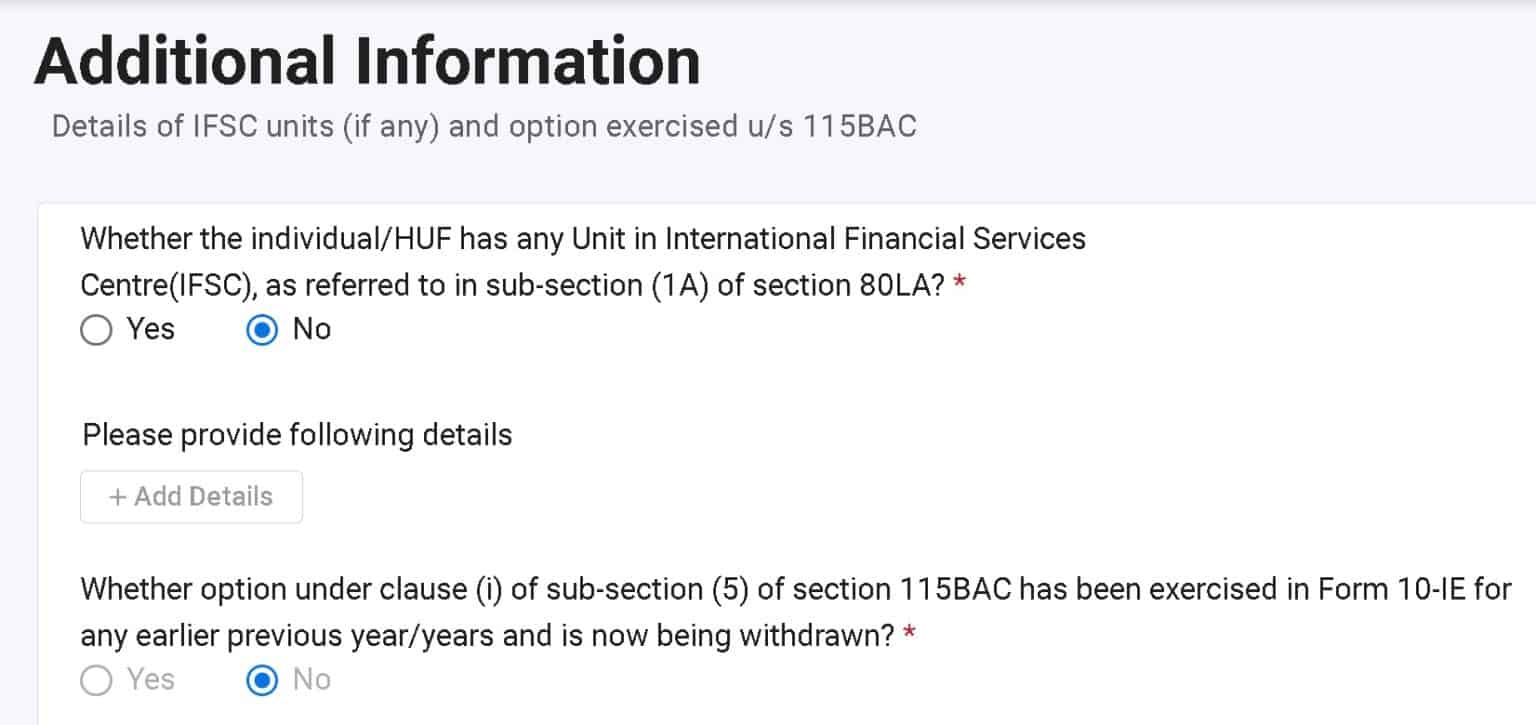Select No for Form 10-IE withdrawal question
Screen dimensions: 1536x725
coord(261,680)
